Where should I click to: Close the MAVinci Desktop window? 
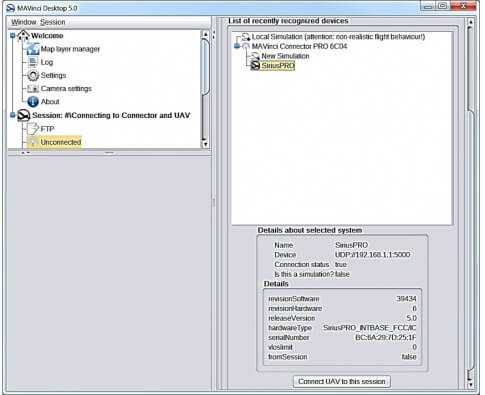[463, 6]
